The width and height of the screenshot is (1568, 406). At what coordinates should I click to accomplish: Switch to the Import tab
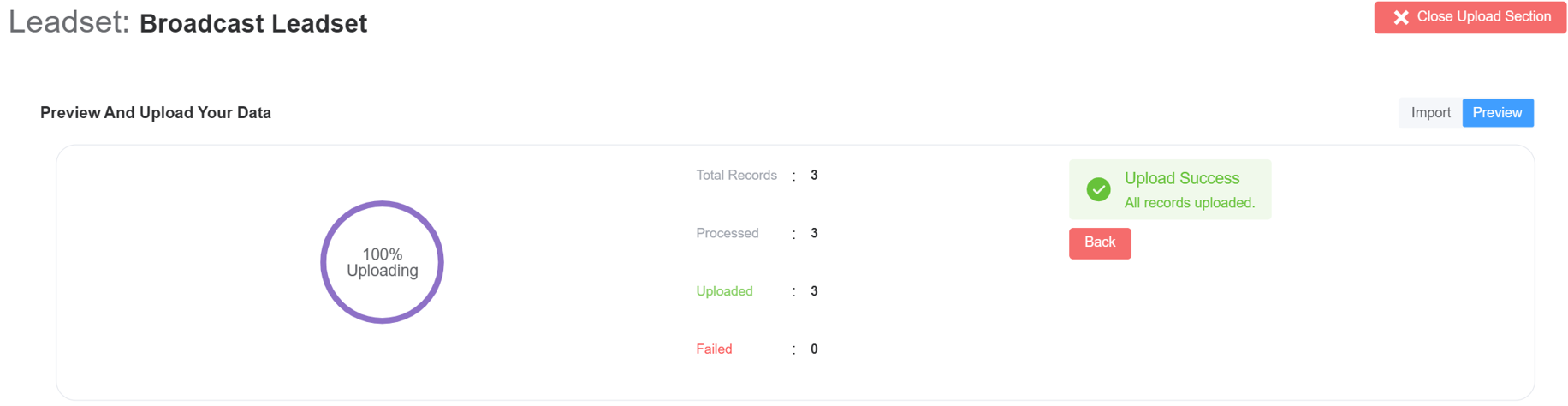click(1430, 113)
